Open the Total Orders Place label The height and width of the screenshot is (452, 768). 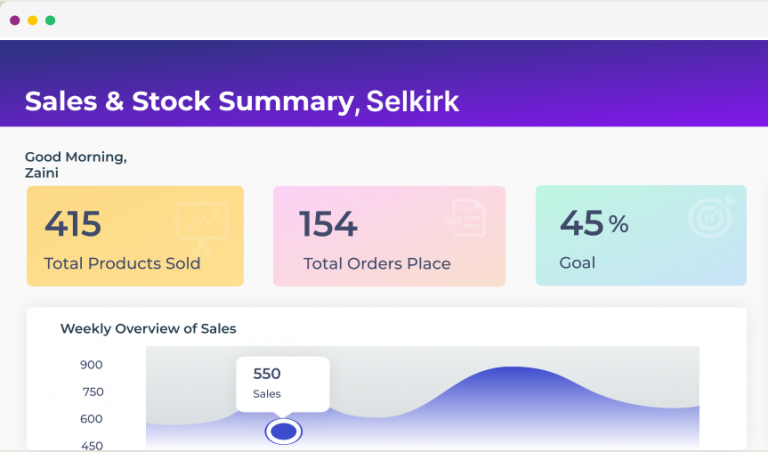[x=377, y=264]
